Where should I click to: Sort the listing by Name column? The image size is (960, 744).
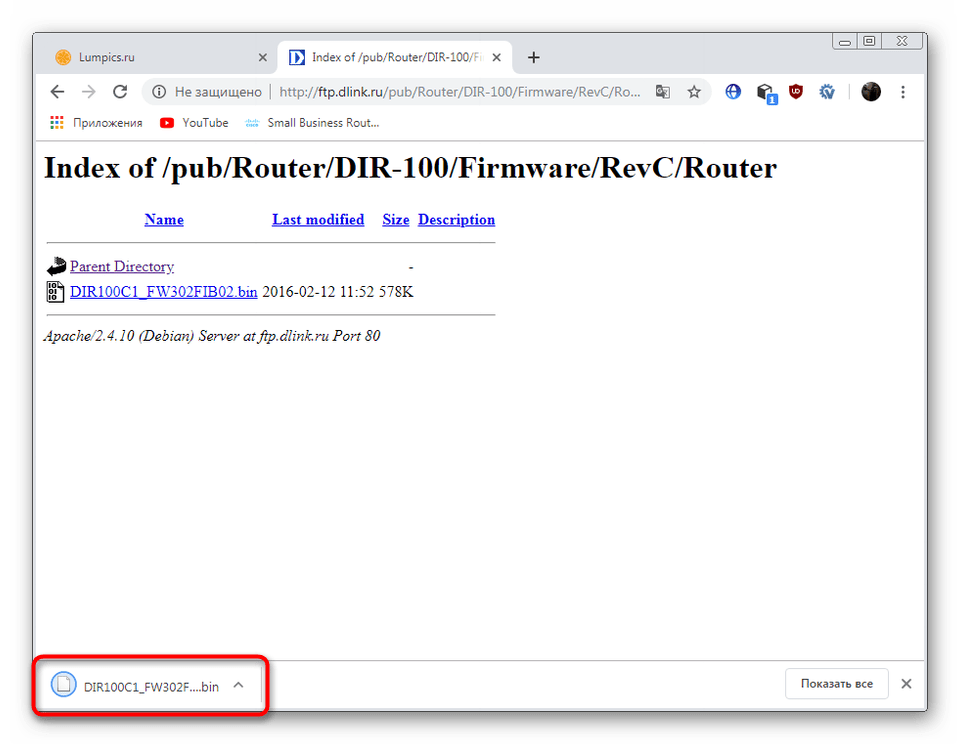coord(164,220)
